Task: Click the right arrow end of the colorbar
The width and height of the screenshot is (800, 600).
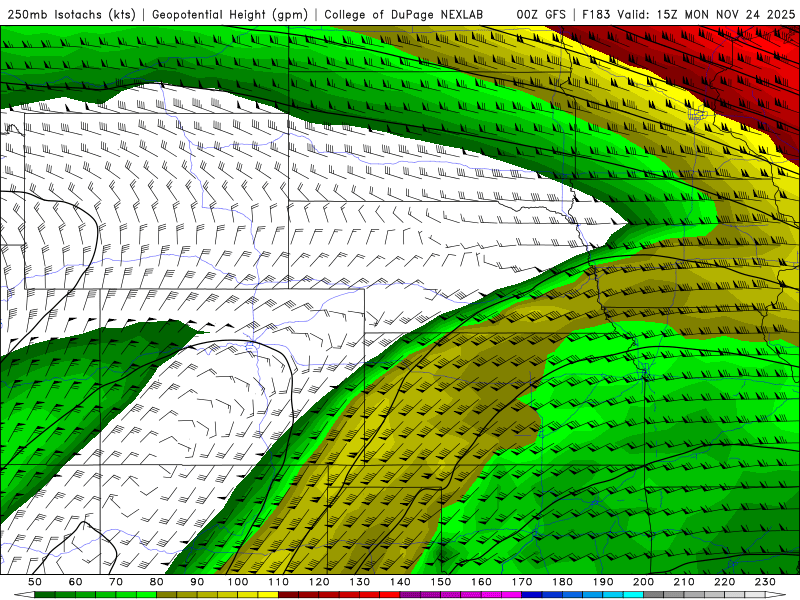Action: [776, 594]
